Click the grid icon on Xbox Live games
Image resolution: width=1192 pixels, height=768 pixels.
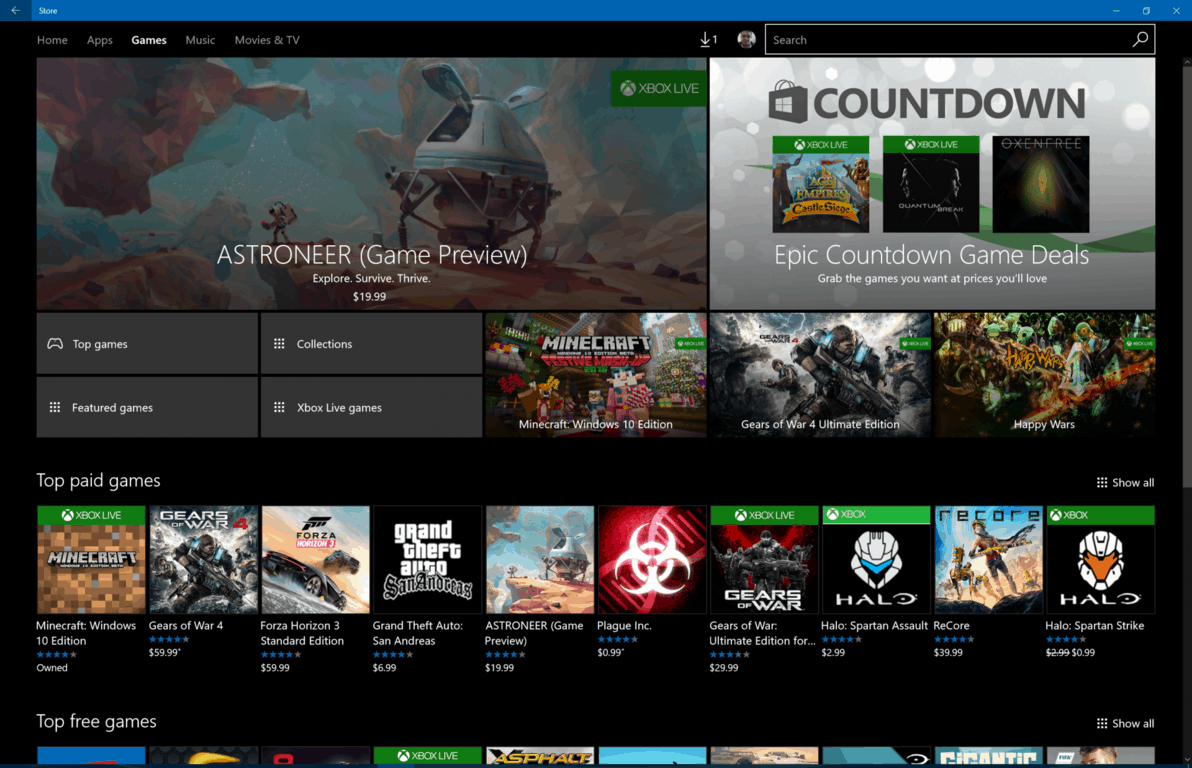tap(279, 407)
